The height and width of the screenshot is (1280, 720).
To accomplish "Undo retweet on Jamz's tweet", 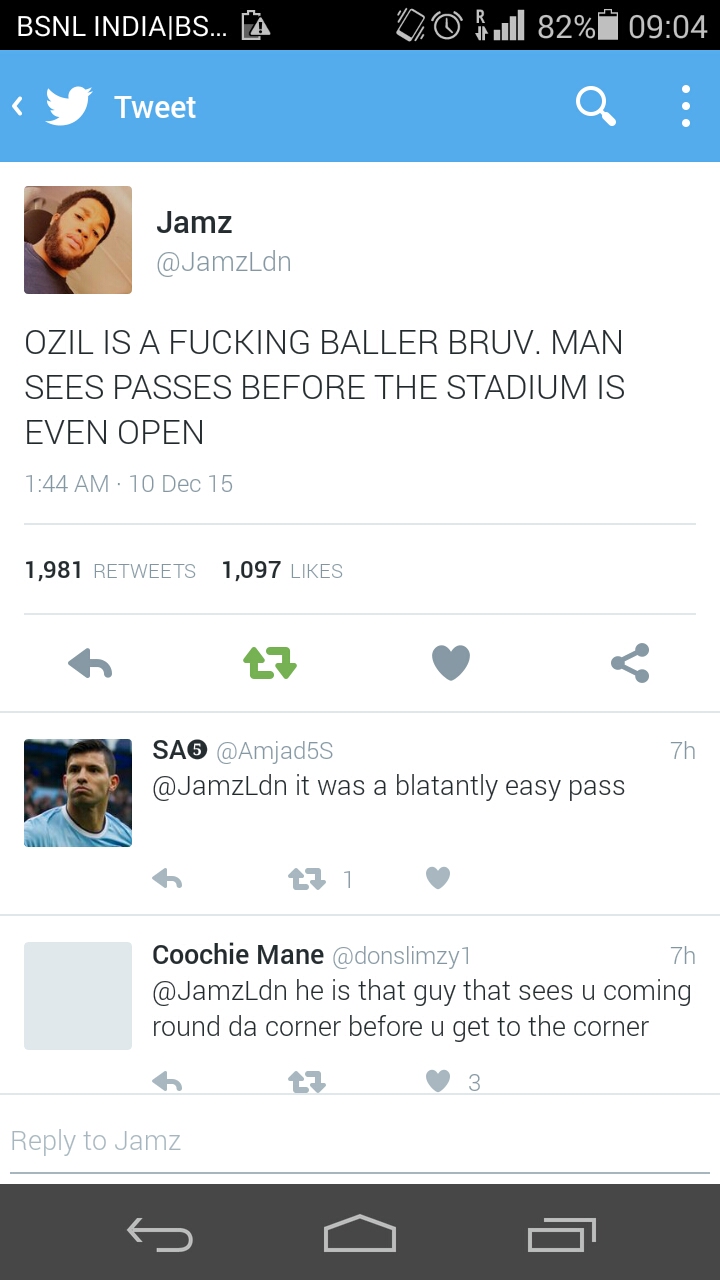I will click(270, 663).
